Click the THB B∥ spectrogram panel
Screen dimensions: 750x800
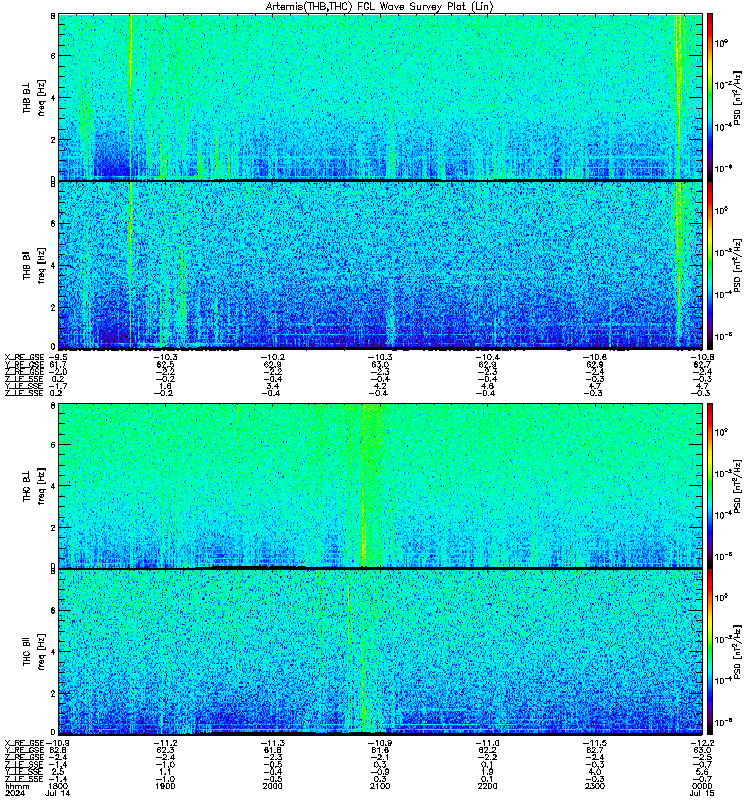coord(380,265)
